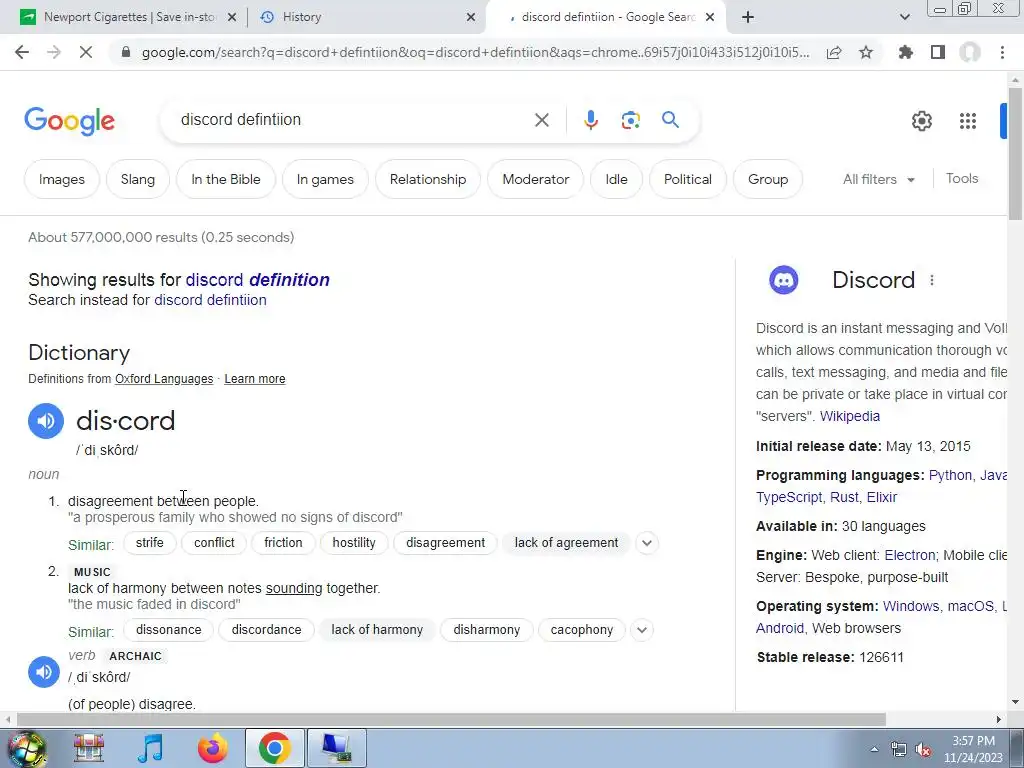Open the Google apps grid

click(968, 121)
